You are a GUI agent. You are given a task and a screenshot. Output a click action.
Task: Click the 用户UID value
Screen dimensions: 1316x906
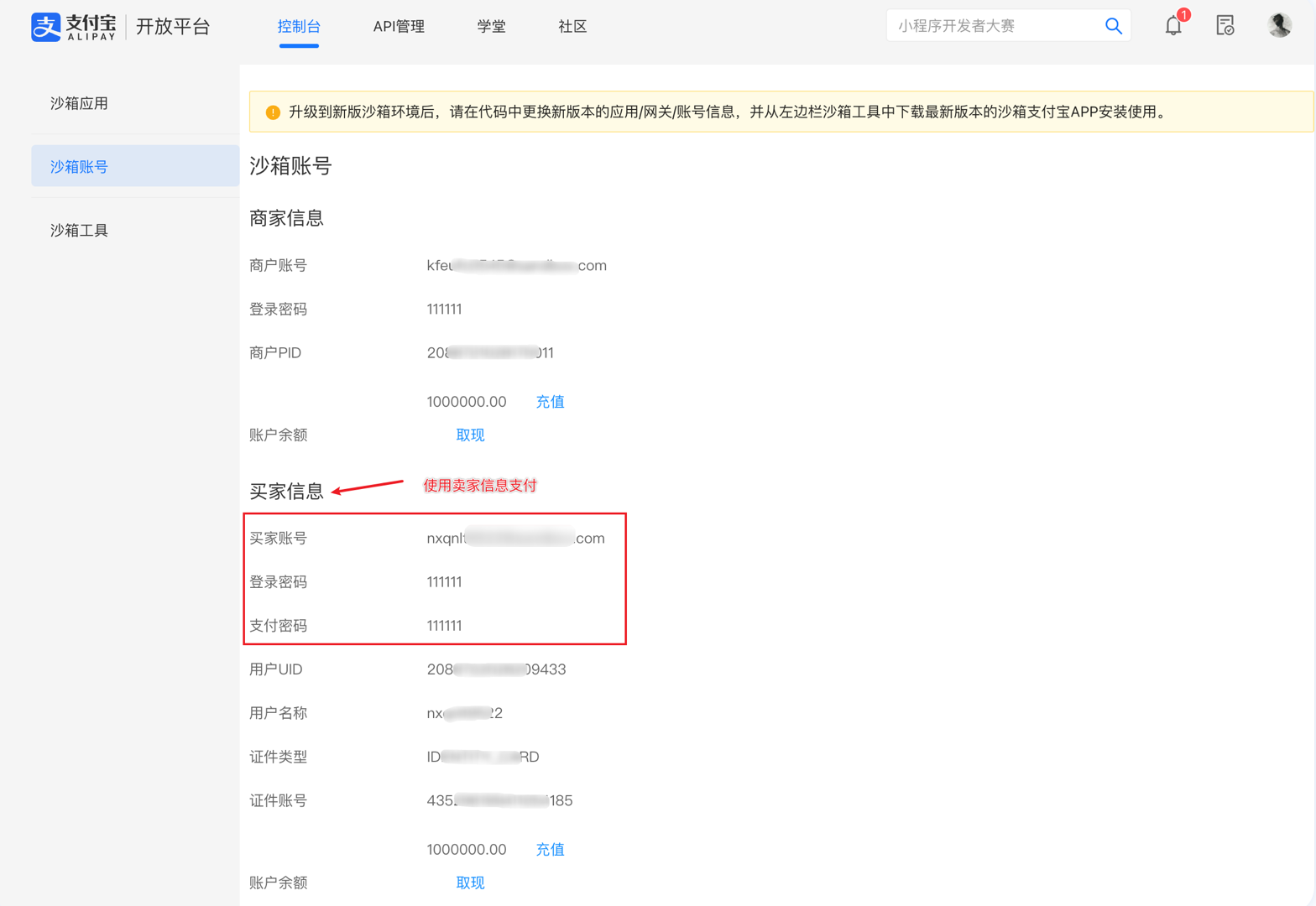(496, 669)
